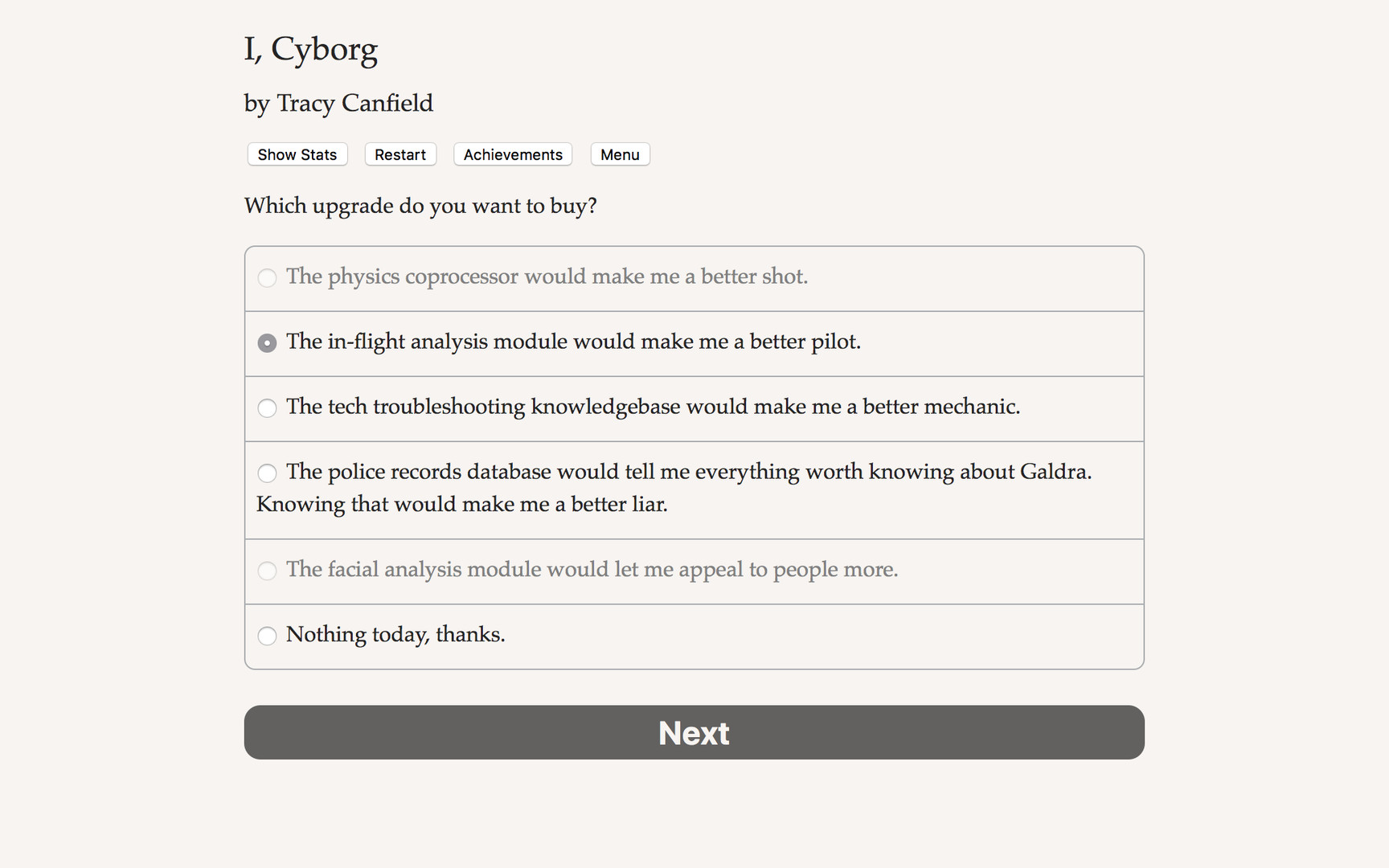Pick the facial analysis module upgrade
1389x868 pixels.
coord(592,570)
